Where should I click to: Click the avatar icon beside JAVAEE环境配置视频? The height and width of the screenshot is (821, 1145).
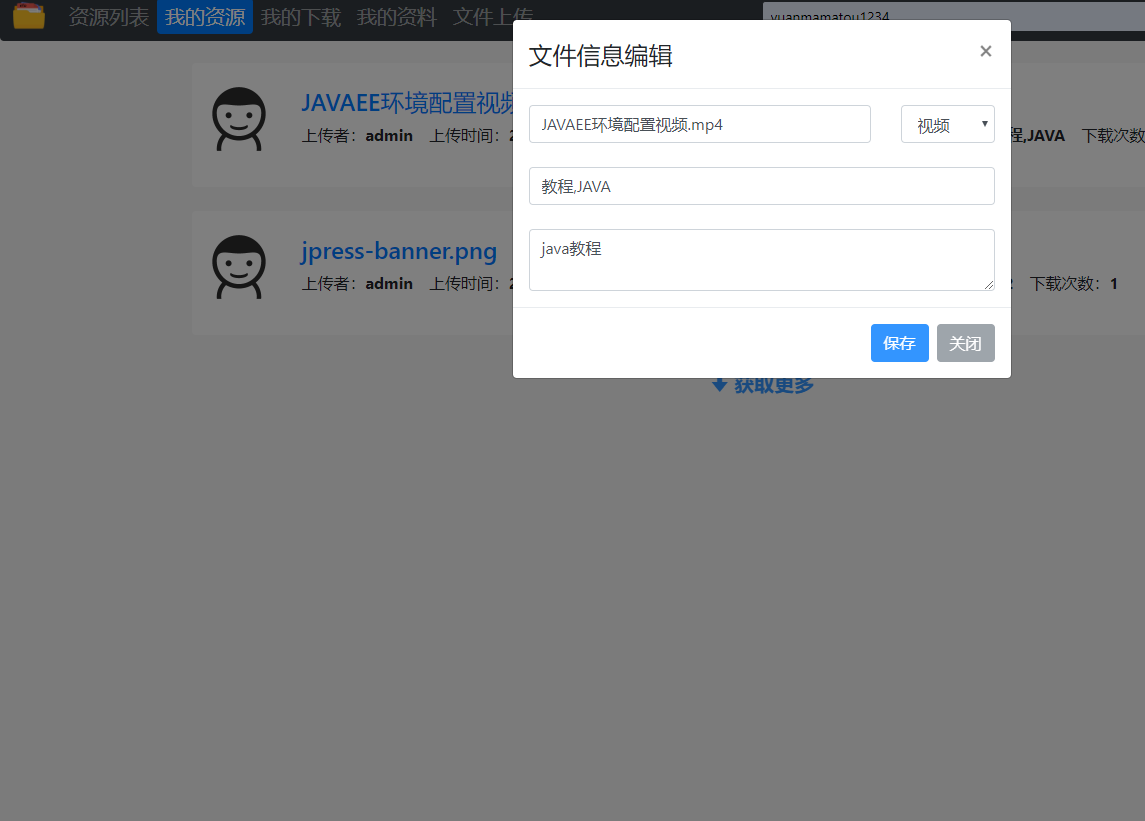pos(240,118)
